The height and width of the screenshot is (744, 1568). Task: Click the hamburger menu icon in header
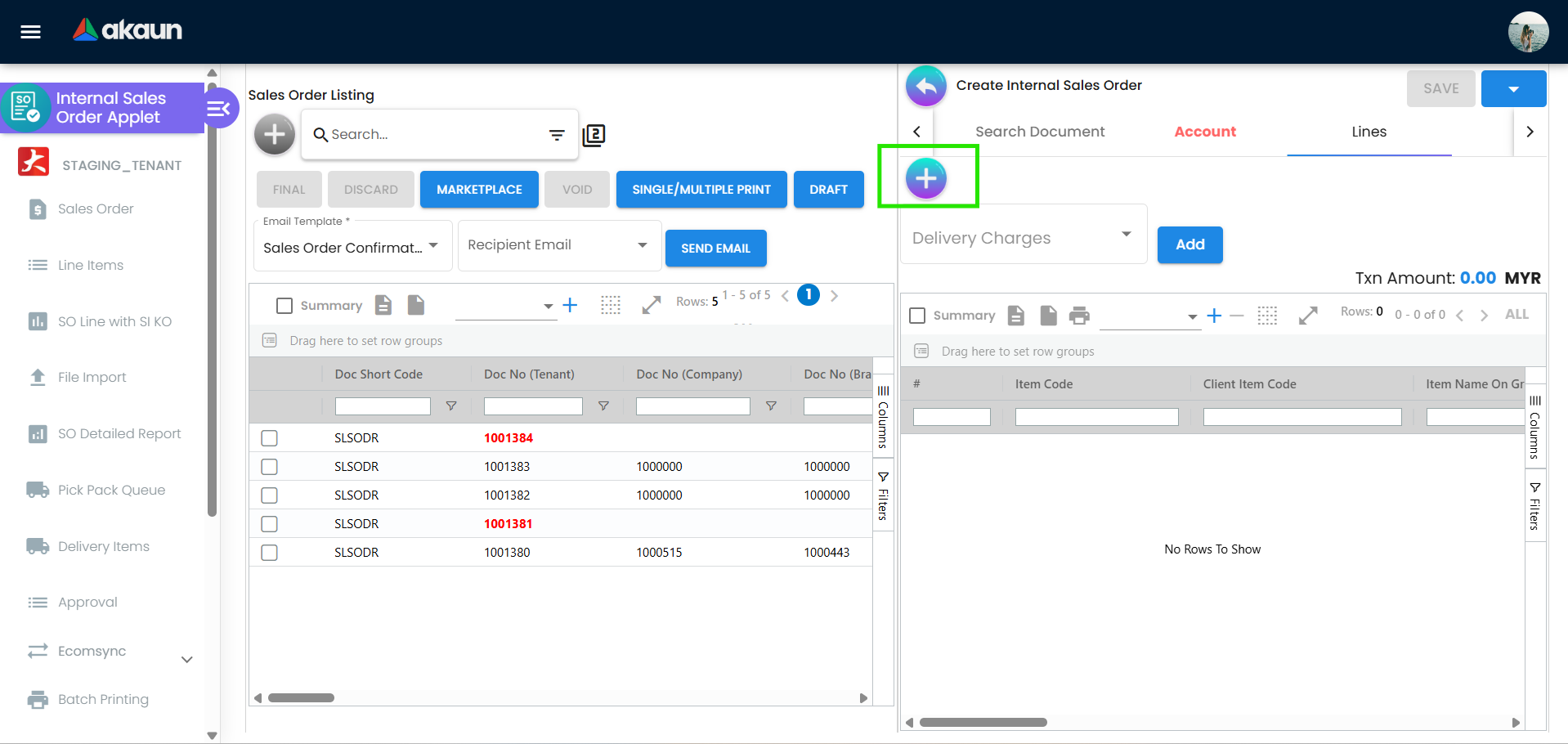tap(31, 32)
